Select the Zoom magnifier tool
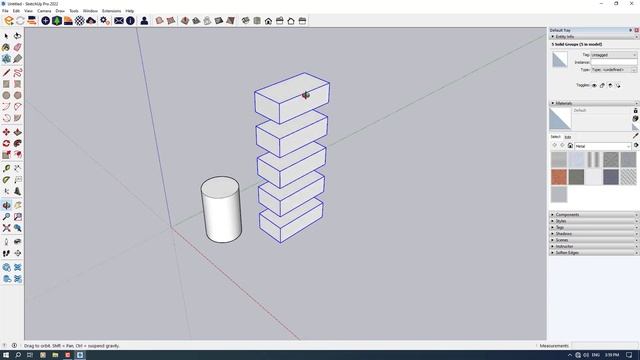The height and width of the screenshot is (360, 640). (x=6, y=217)
